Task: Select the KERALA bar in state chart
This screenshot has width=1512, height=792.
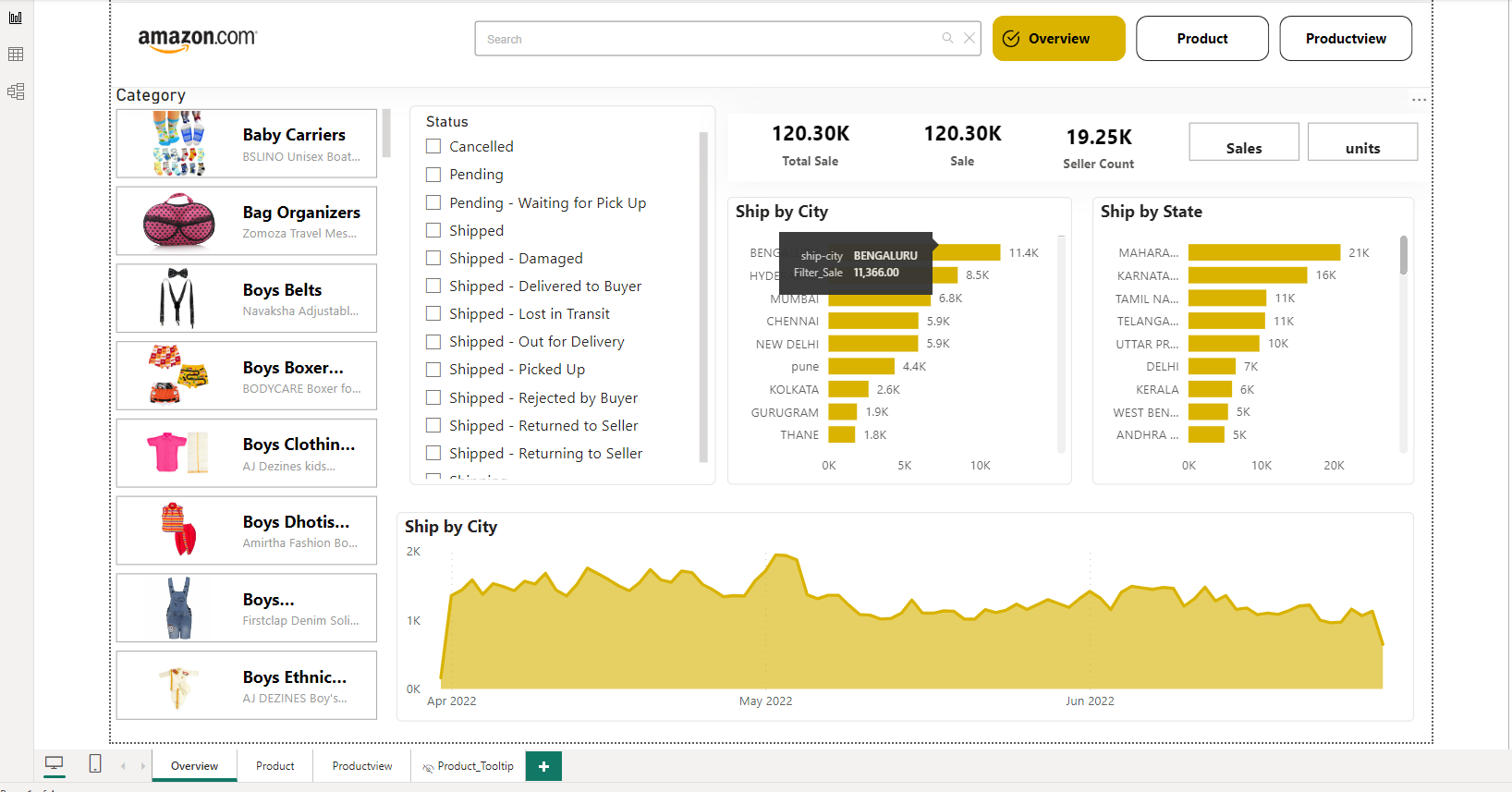Action: tap(1210, 389)
